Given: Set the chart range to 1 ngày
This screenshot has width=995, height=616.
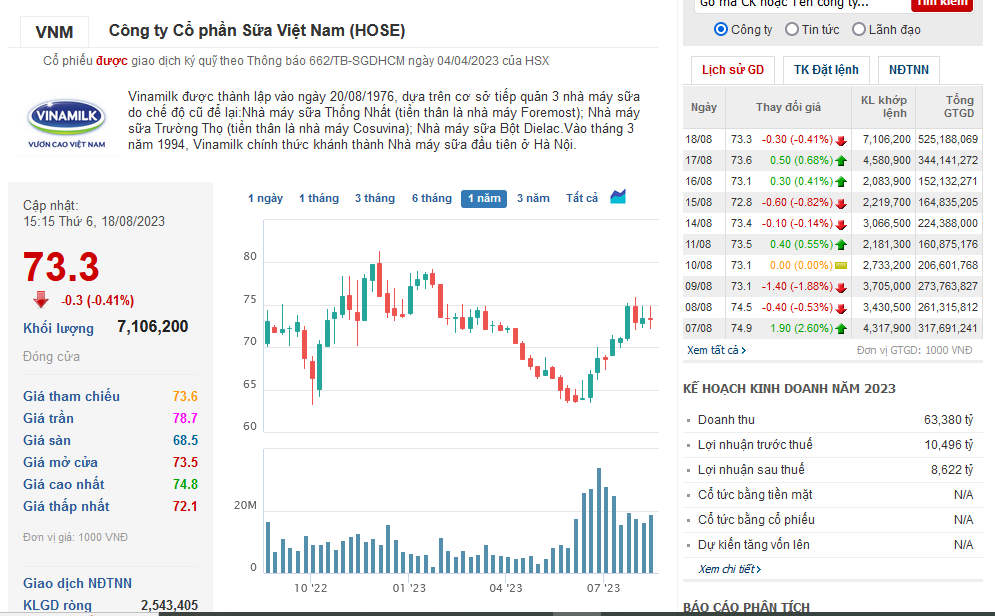Looking at the screenshot, I should pyautogui.click(x=265, y=198).
